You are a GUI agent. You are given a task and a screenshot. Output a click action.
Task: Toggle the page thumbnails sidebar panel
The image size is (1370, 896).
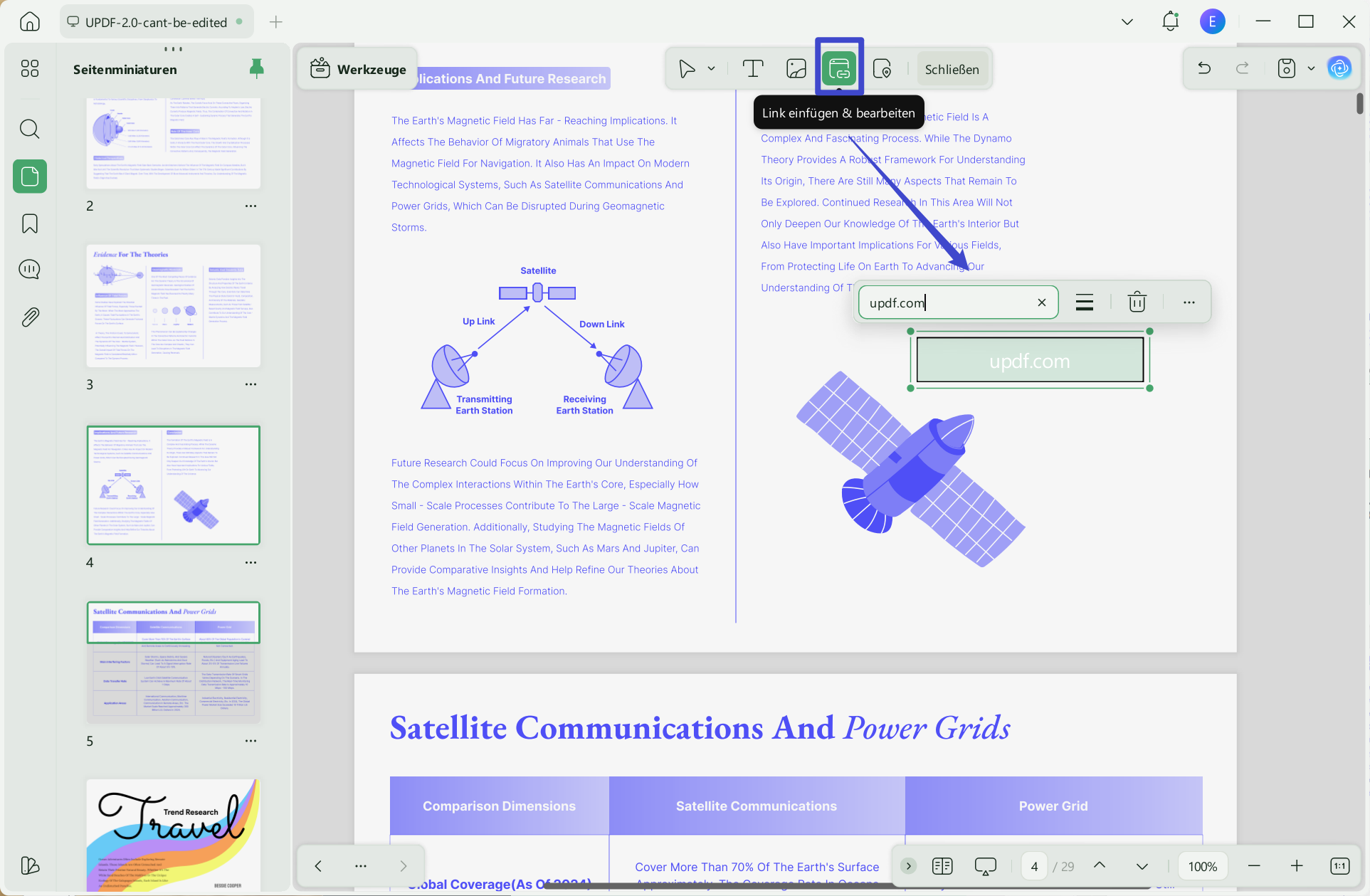(29, 176)
